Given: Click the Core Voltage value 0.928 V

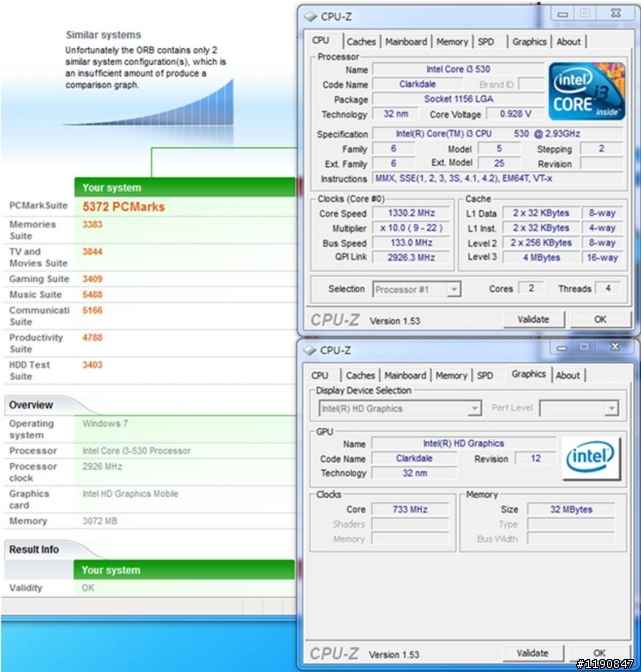Looking at the screenshot, I should (515, 114).
